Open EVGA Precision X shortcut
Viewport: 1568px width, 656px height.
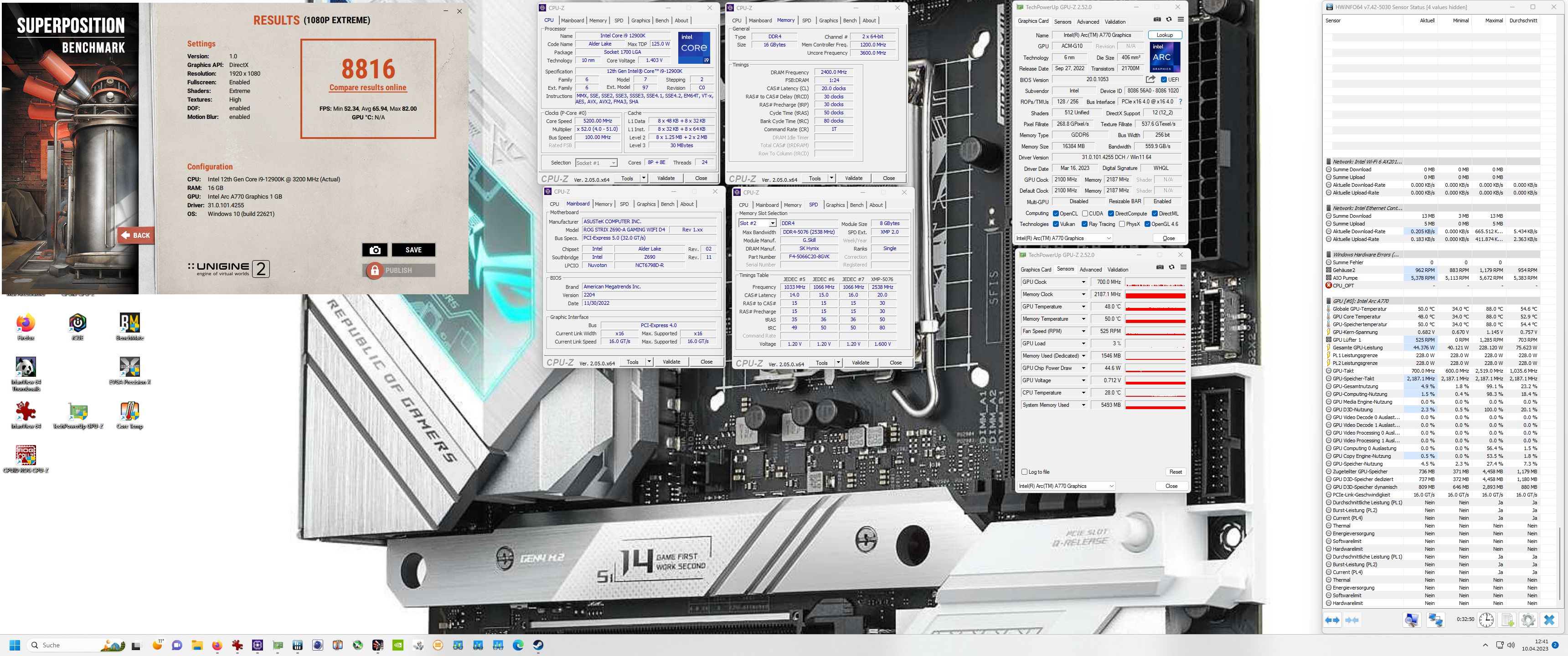(129, 371)
